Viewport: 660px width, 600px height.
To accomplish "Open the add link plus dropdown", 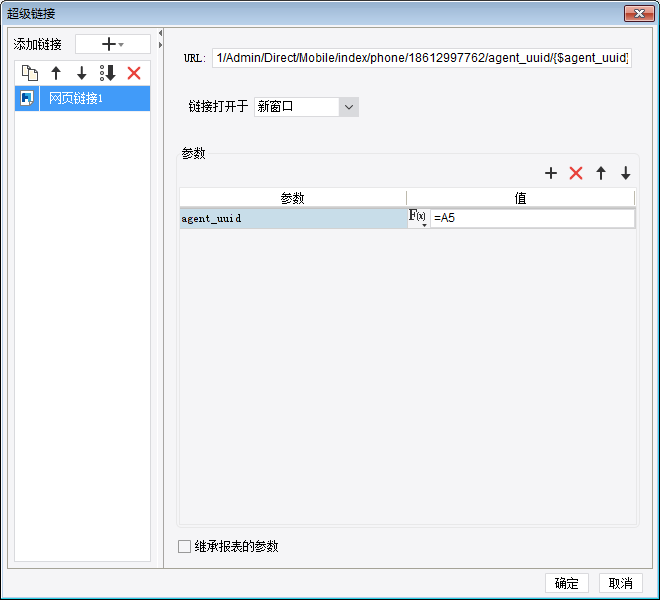I will 112,44.
